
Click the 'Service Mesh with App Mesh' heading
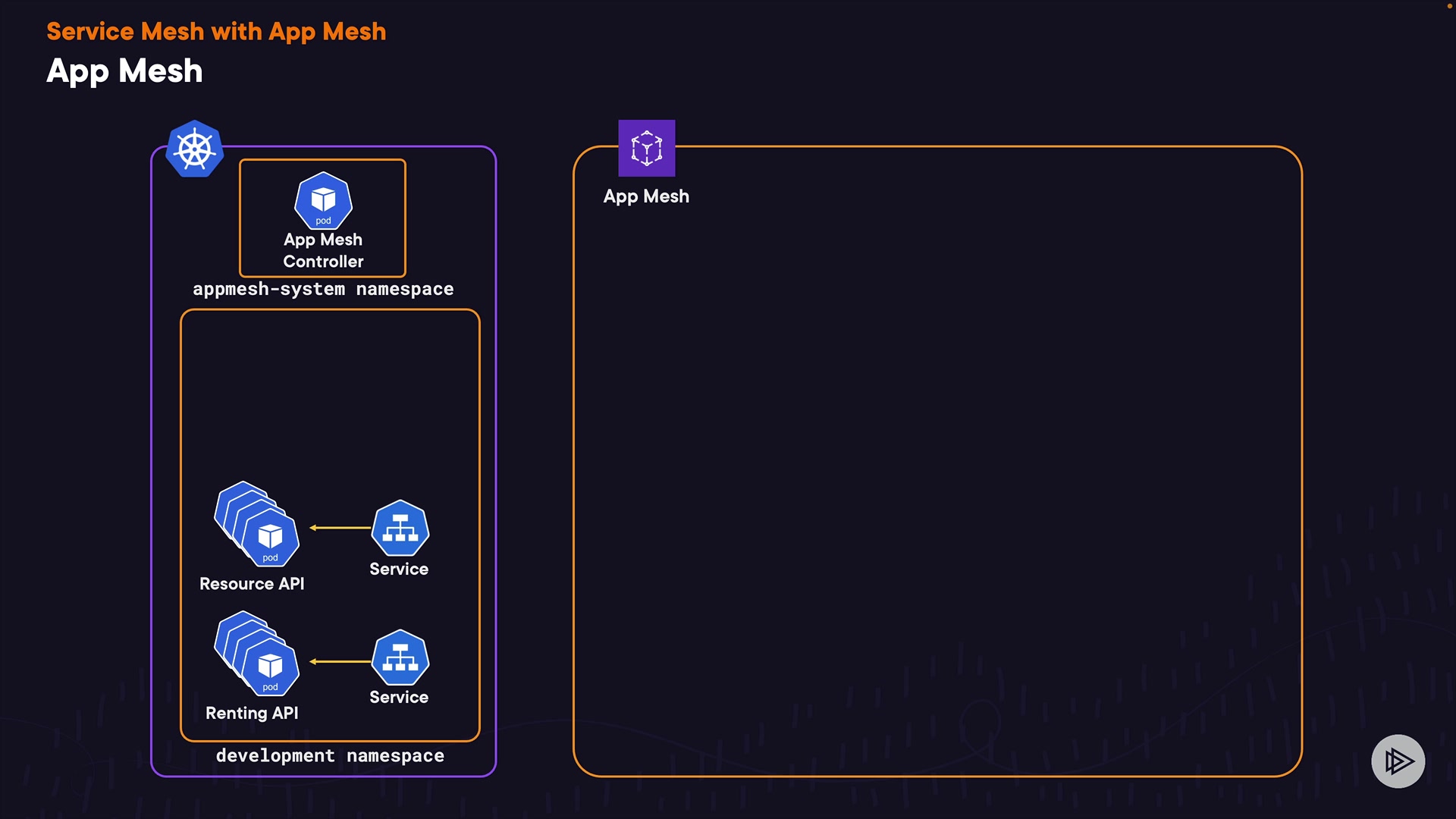(x=216, y=32)
